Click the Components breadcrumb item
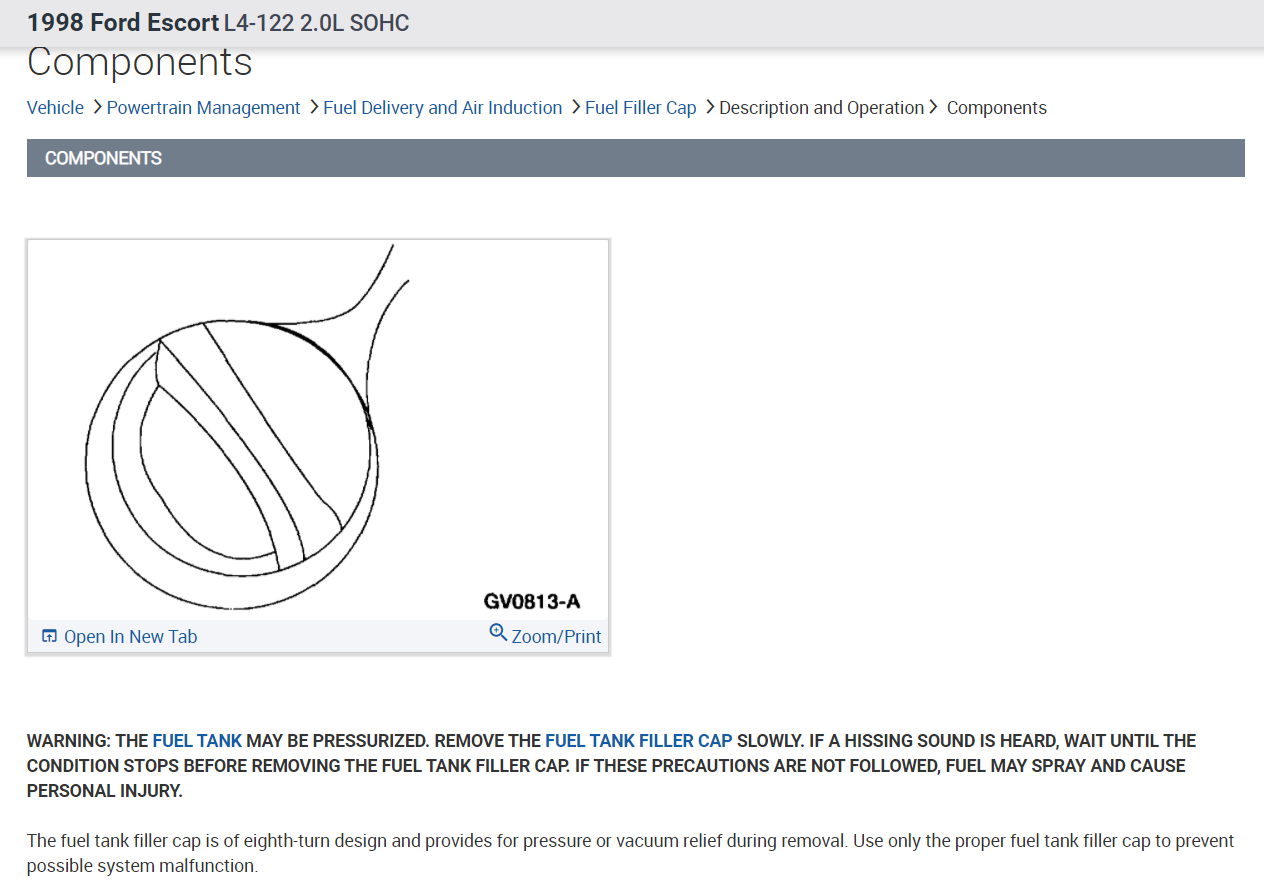 click(997, 108)
